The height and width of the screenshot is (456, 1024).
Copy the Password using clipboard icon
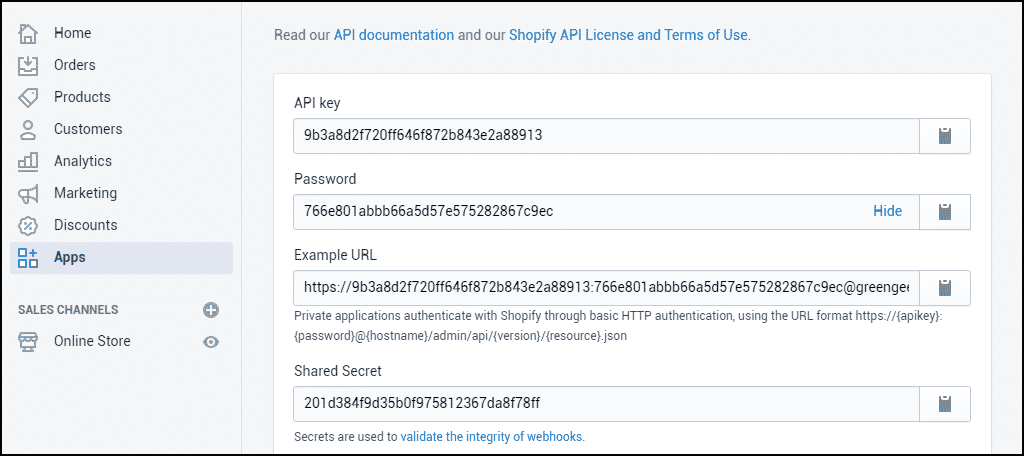(x=944, y=212)
